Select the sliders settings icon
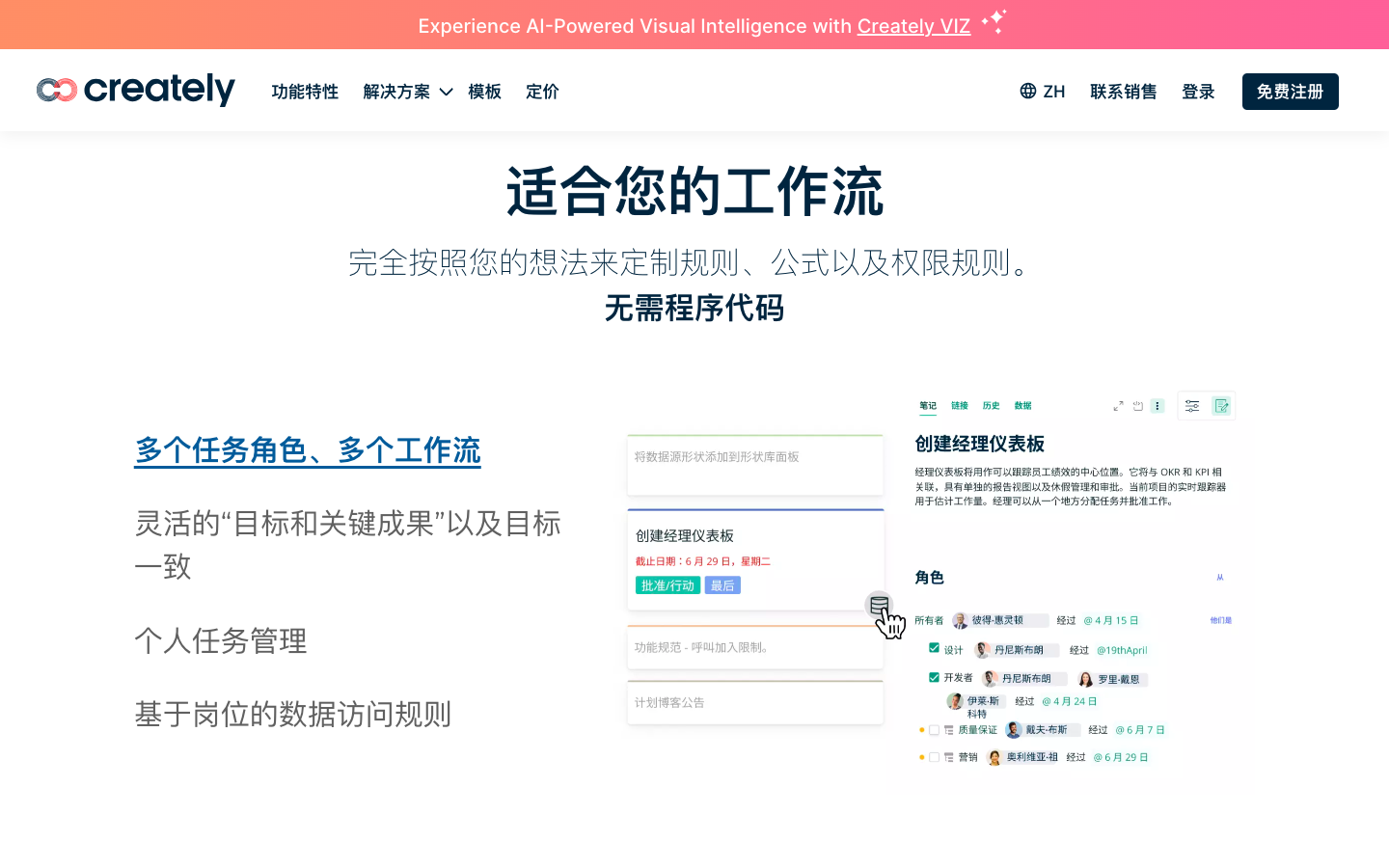 click(1192, 405)
